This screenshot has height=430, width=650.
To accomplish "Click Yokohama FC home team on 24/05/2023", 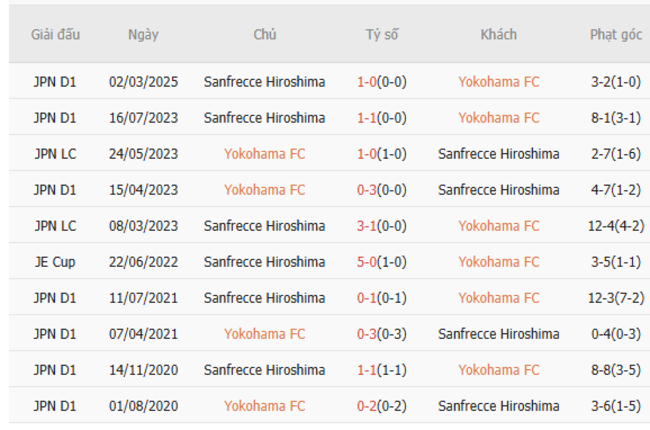I will 264,154.
